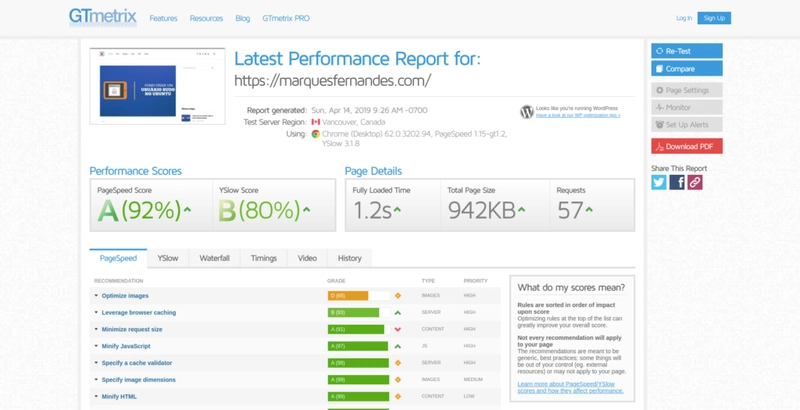The image size is (800, 410).
Task: Open Learn more about PageSpeed/YSlow scores link
Action: tap(570, 387)
